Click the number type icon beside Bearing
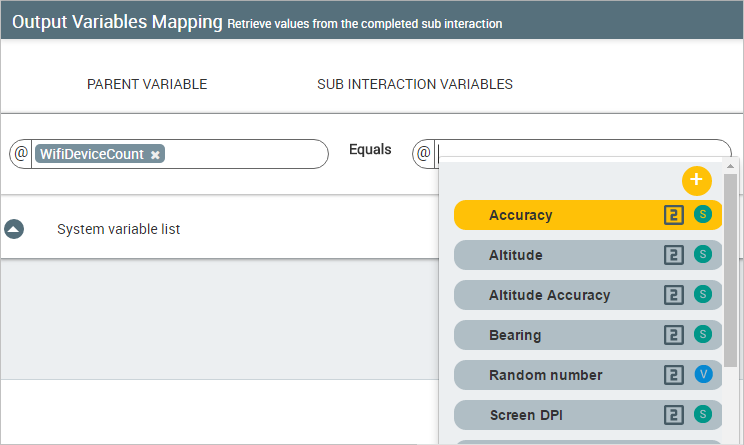The image size is (744, 445). pyautogui.click(x=673, y=335)
